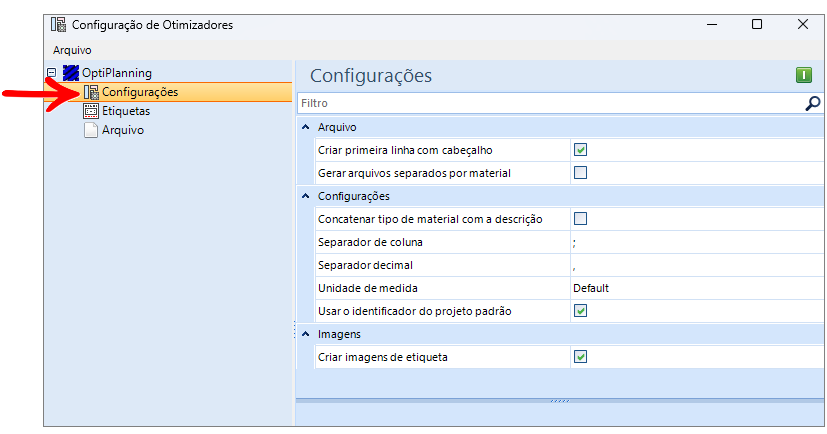This screenshot has width=827, height=434.
Task: Click the magnifying glass search icon
Action: (813, 103)
